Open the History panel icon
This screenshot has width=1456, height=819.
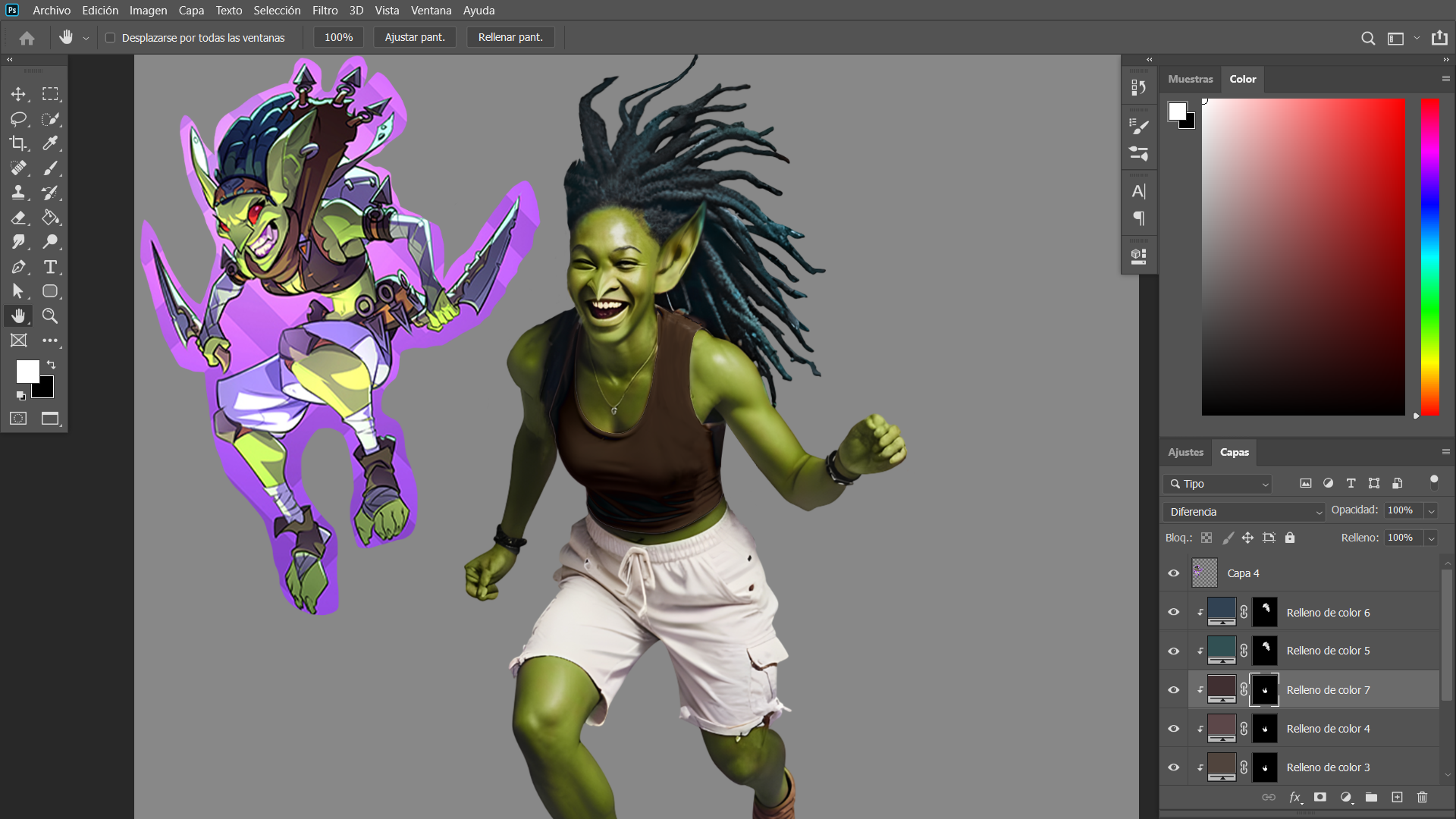click(1138, 87)
